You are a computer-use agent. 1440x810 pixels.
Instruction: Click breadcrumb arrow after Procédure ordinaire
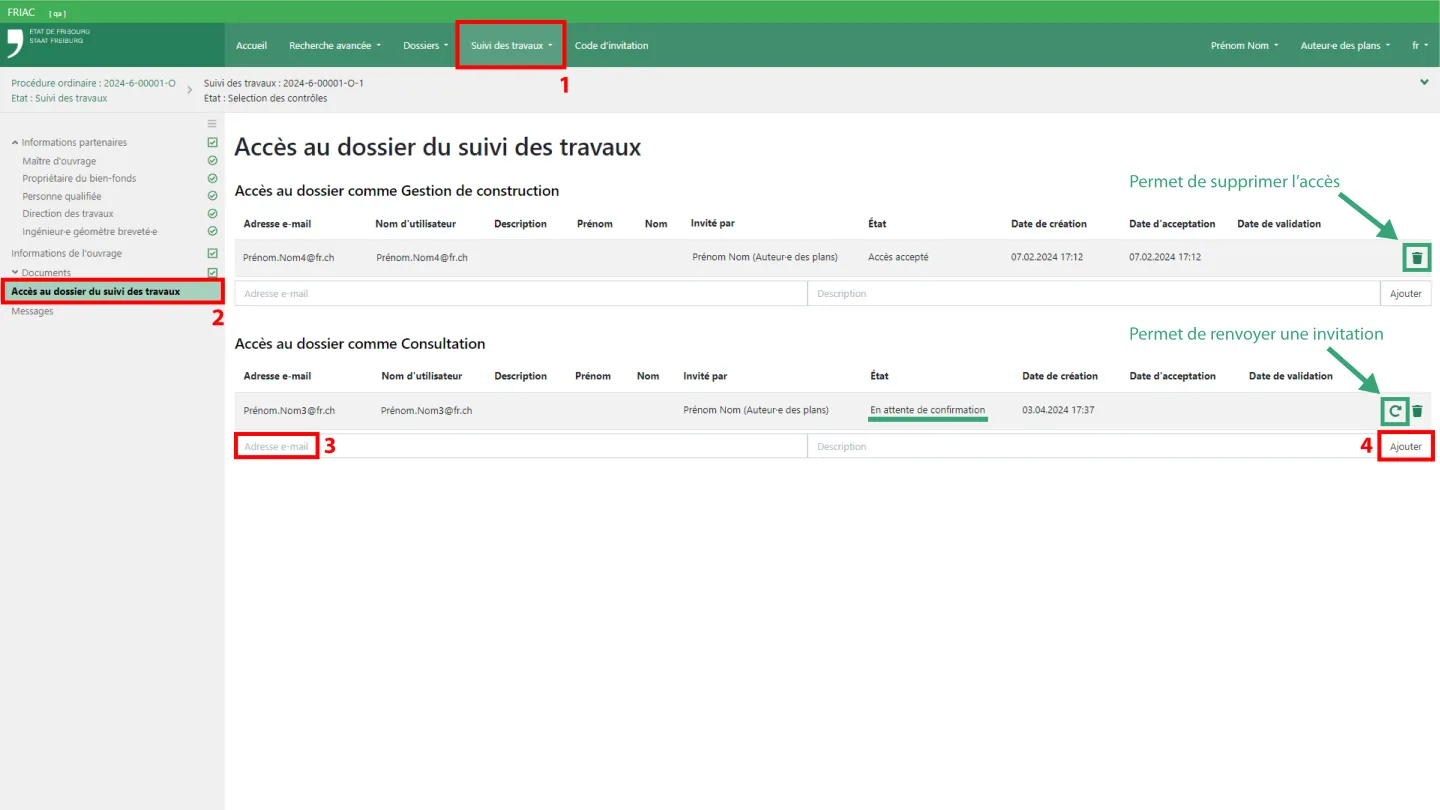190,91
